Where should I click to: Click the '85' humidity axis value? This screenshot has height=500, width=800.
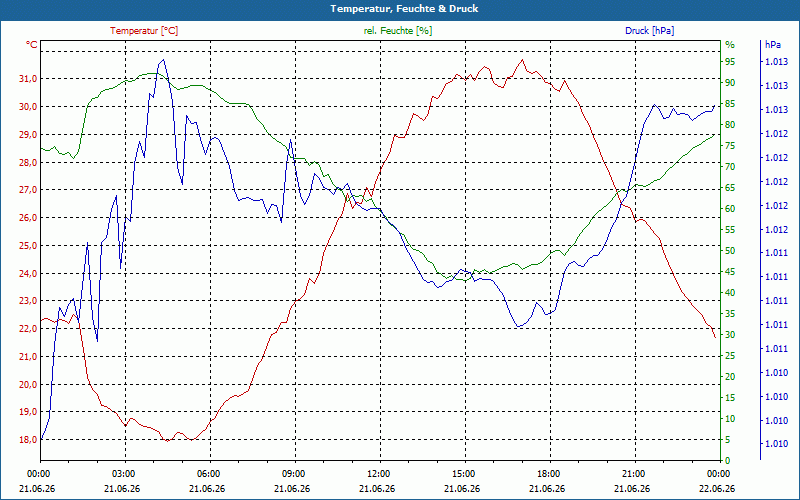point(730,104)
